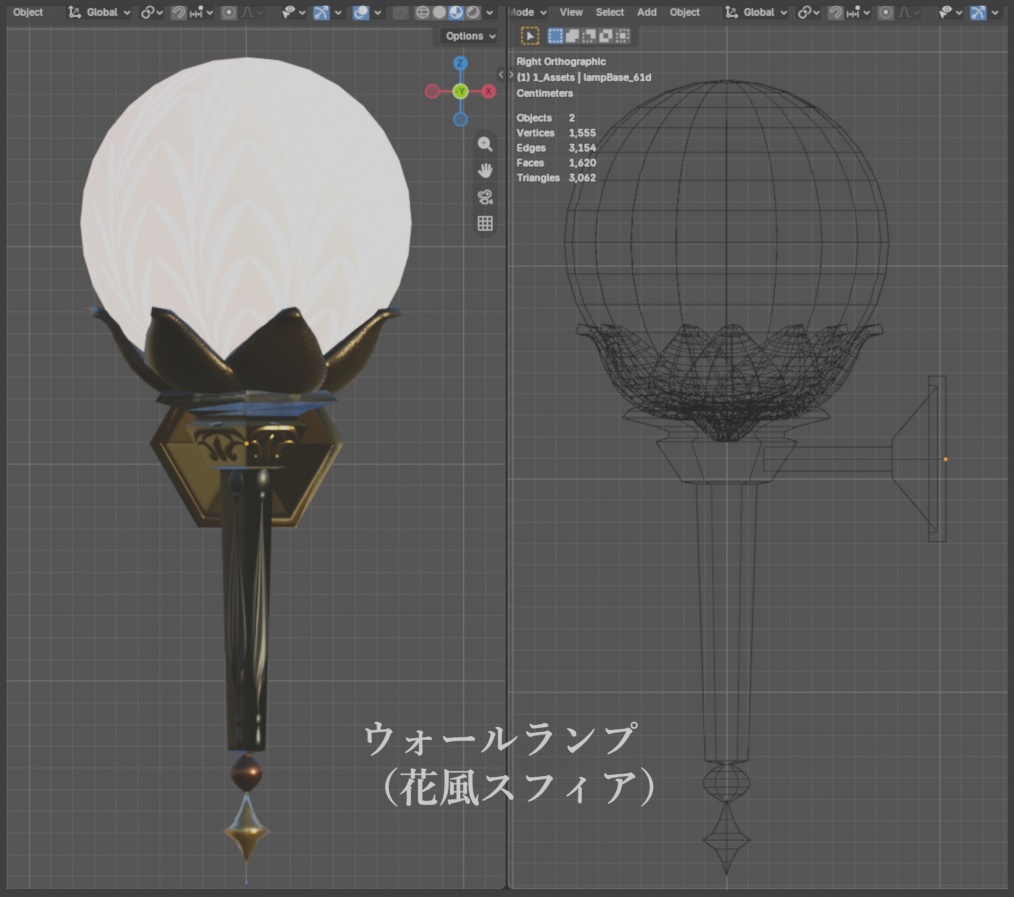The image size is (1014, 897).
Task: Collapse sidebar arrow at left viewport edge
Action: click(x=501, y=75)
